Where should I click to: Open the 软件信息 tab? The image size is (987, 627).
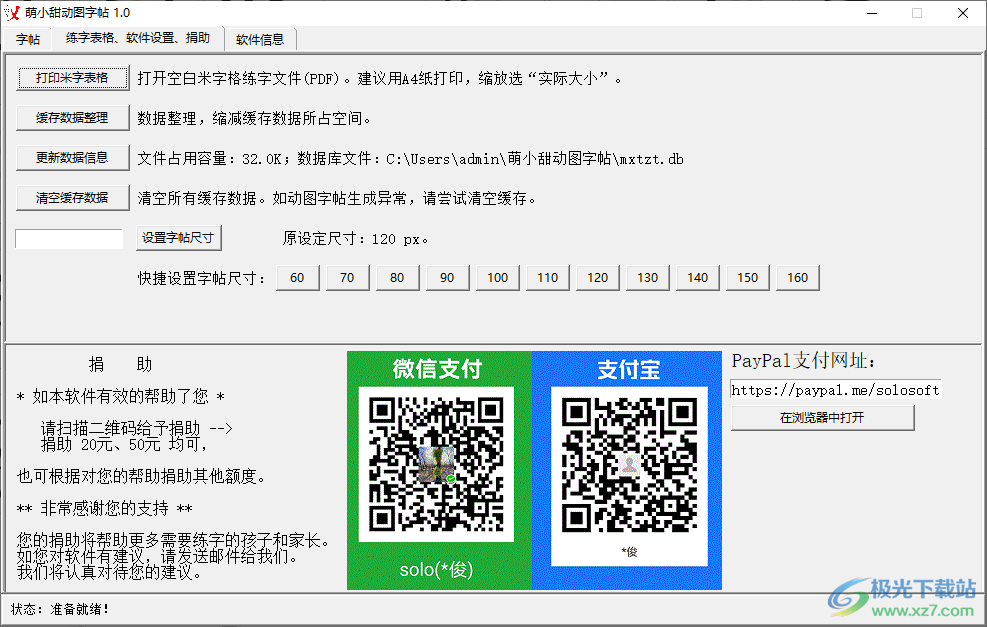click(260, 39)
